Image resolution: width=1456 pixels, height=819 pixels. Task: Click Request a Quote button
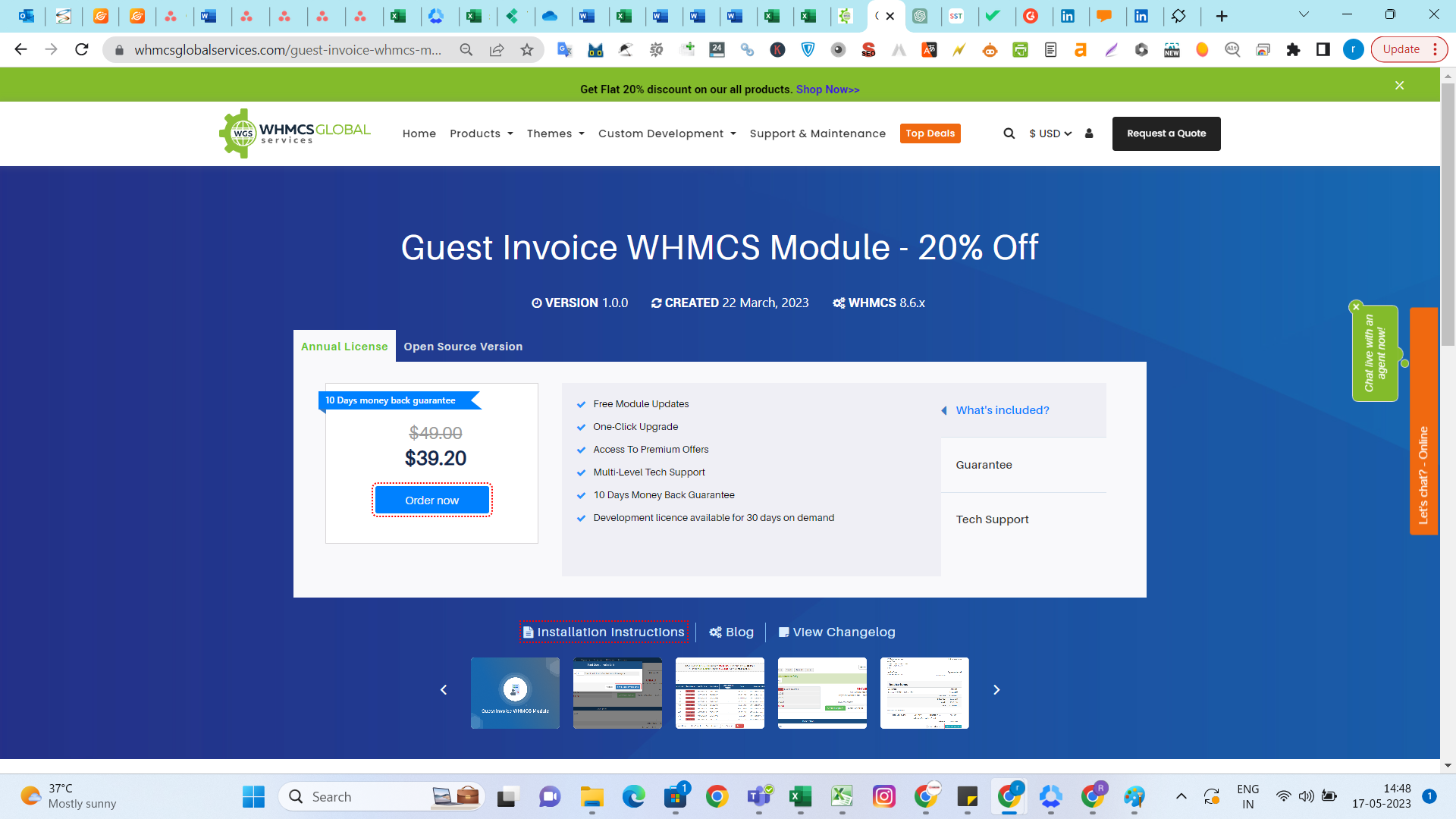[x=1166, y=133]
